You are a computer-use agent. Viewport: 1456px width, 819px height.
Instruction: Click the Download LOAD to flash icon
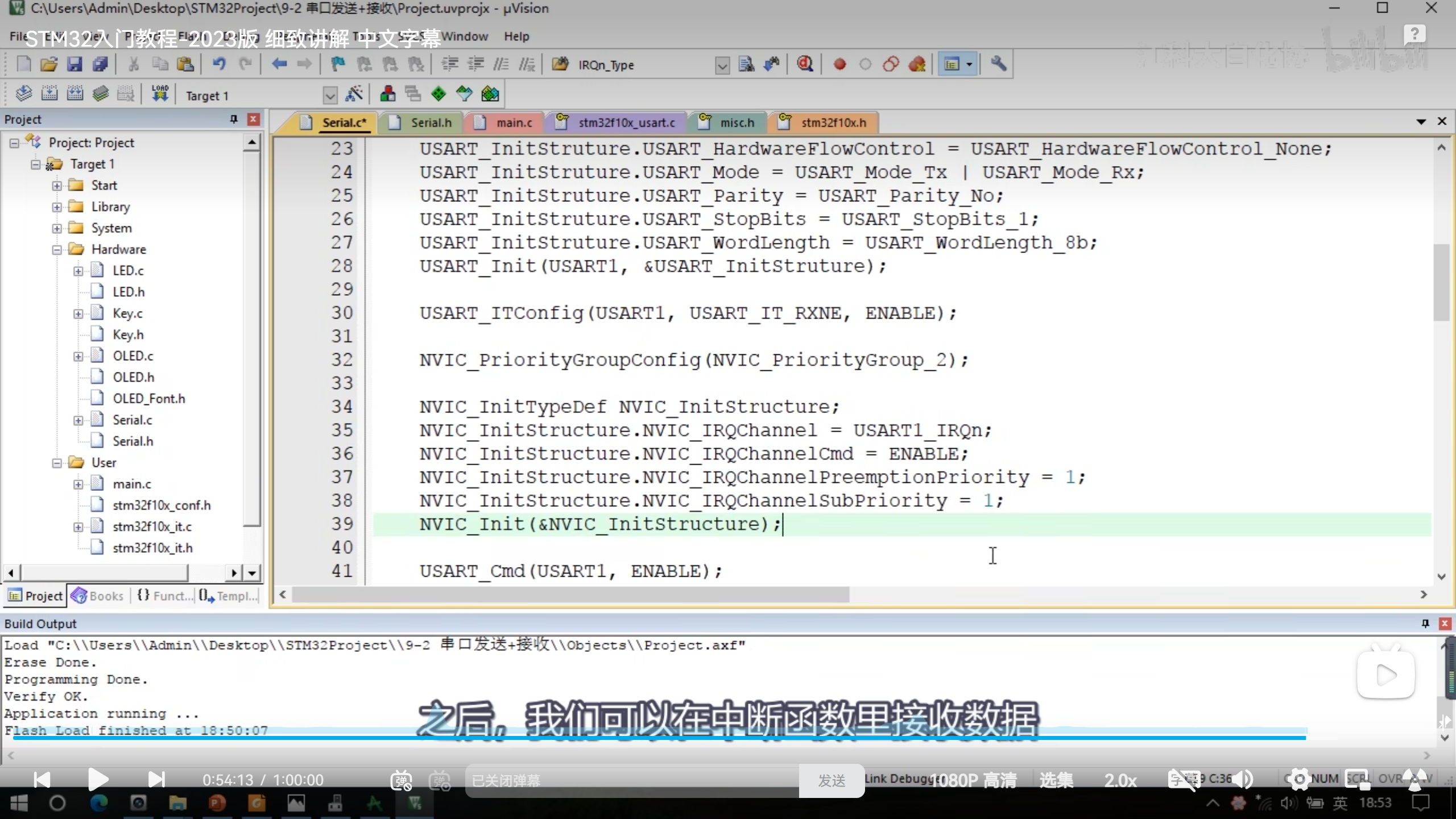tap(160, 94)
